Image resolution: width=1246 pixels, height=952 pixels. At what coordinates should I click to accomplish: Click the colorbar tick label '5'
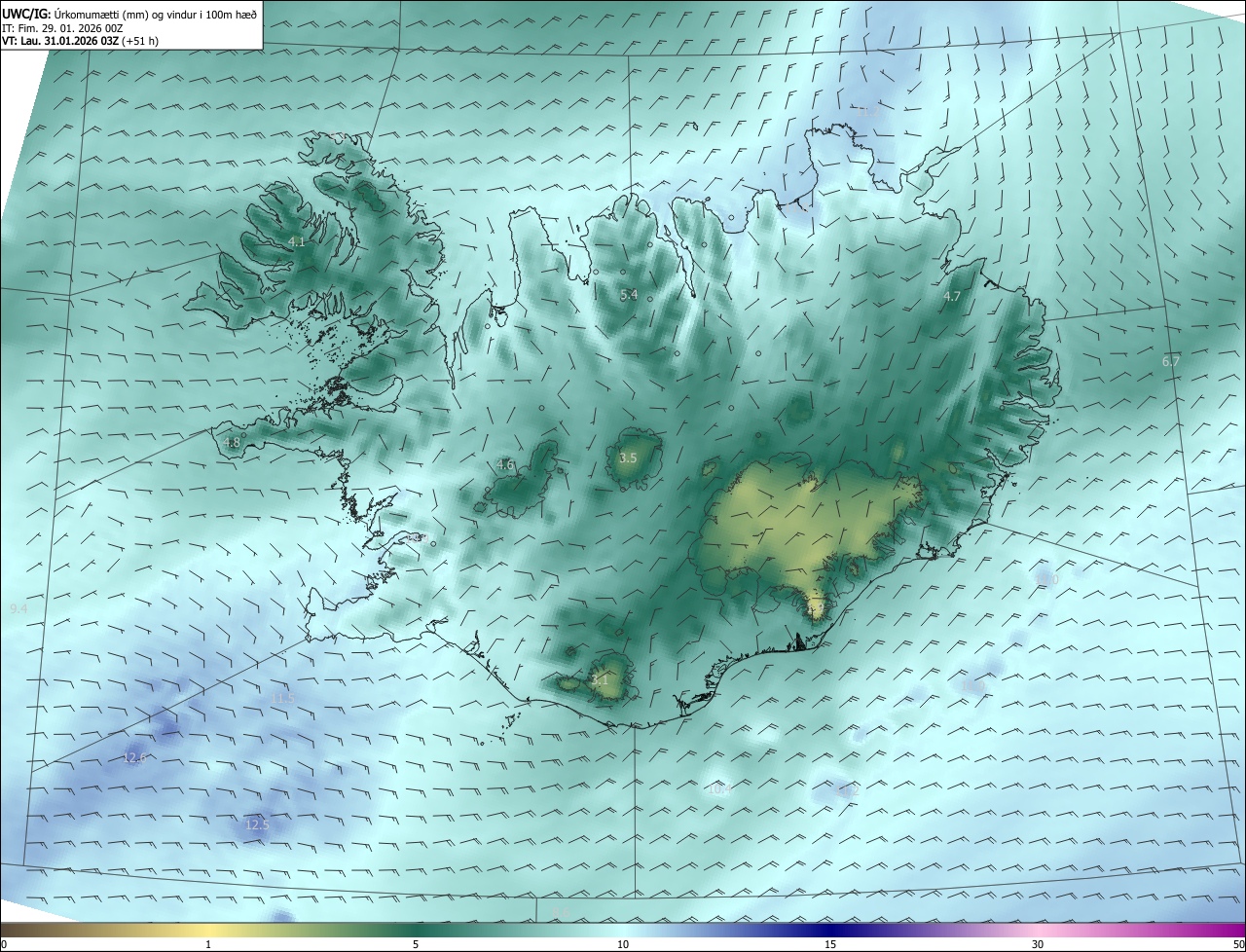tap(416, 944)
